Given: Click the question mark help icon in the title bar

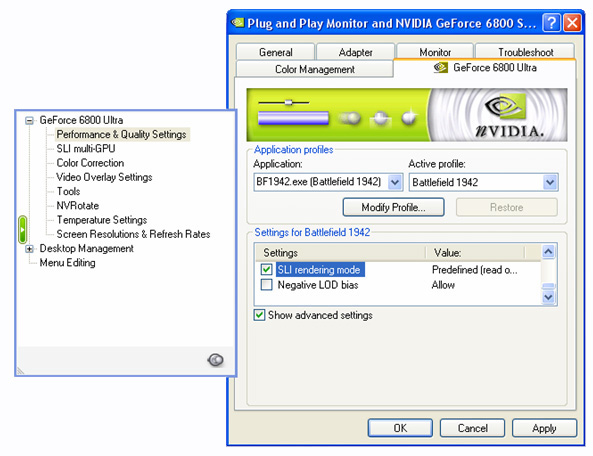Looking at the screenshot, I should click(551, 23).
